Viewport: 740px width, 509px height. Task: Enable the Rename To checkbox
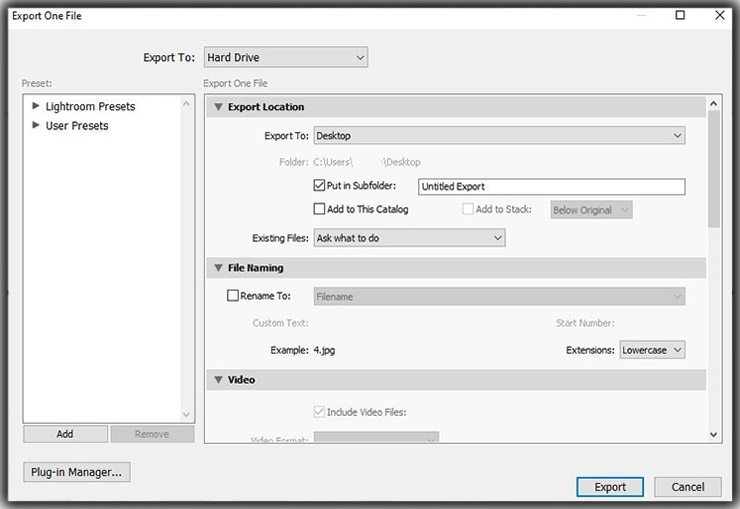[x=233, y=296]
